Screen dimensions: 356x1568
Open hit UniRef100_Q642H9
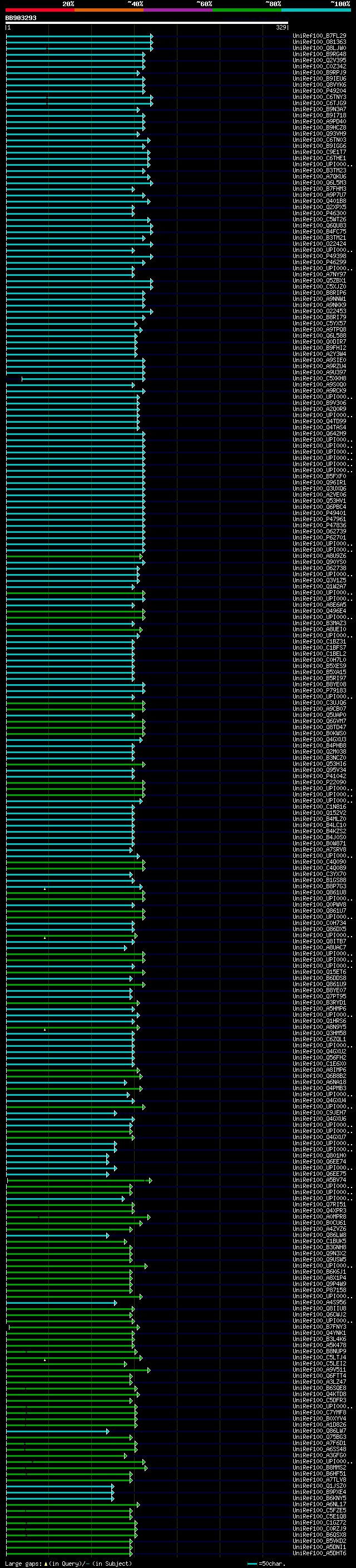(x=319, y=433)
